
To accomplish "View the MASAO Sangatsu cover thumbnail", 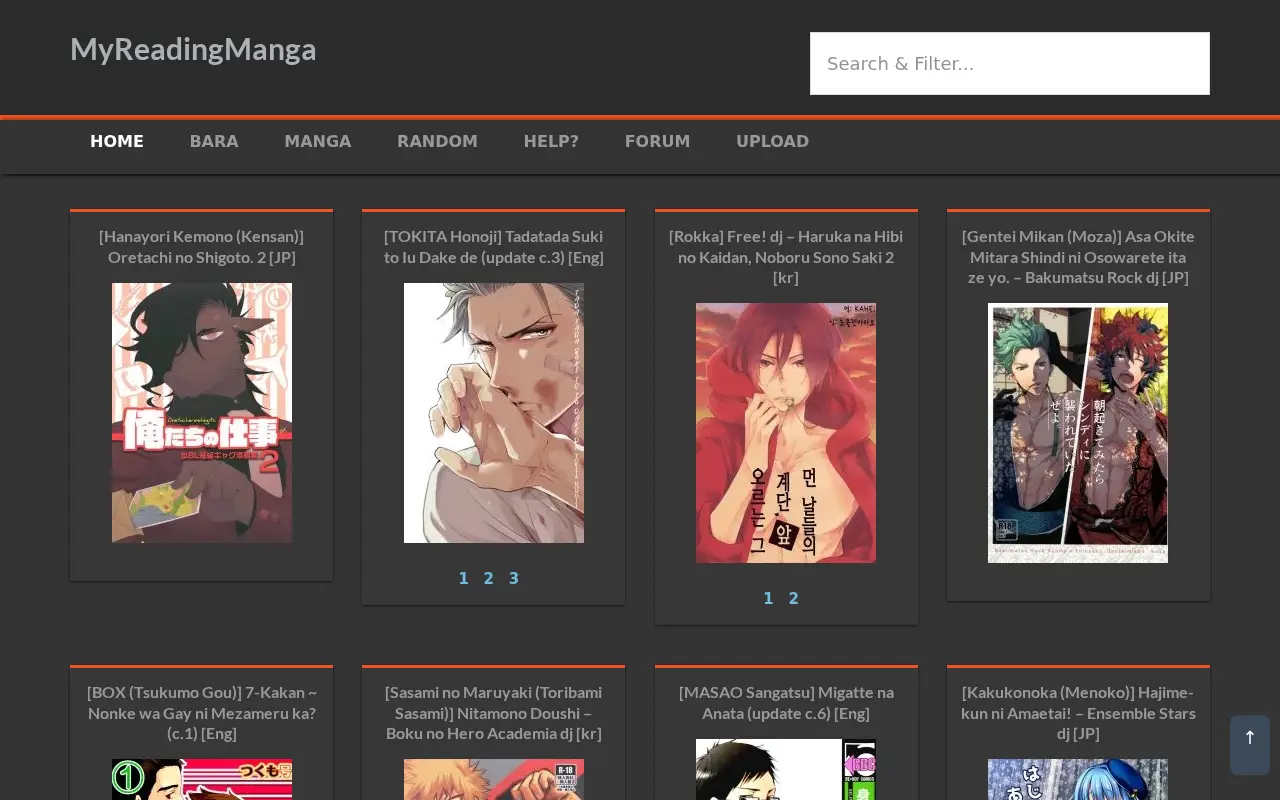I will click(x=786, y=769).
